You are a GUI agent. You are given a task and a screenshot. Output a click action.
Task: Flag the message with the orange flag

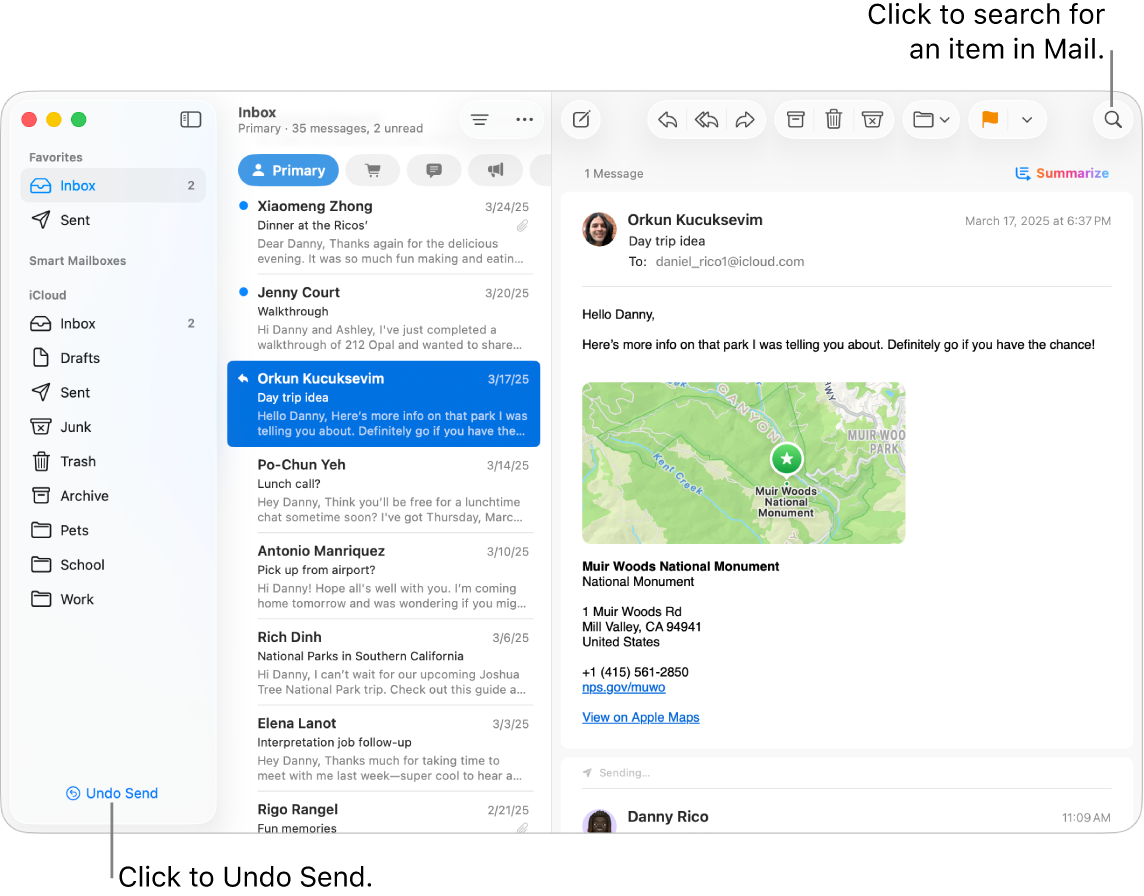coord(989,119)
